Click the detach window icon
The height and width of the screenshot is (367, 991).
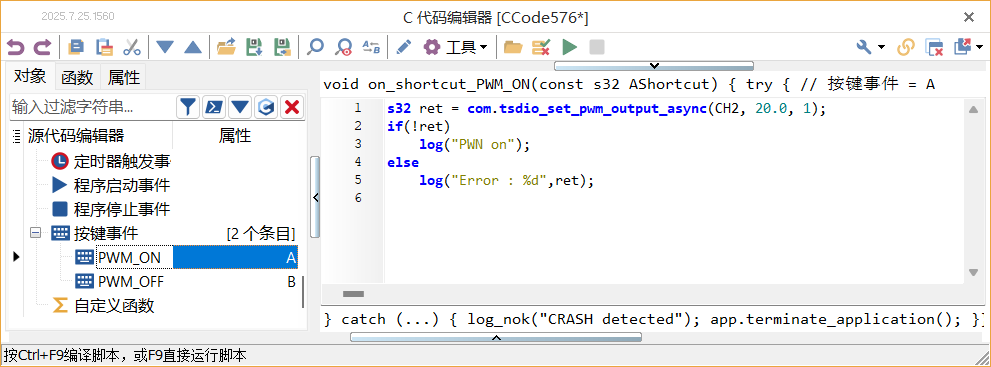coord(963,47)
